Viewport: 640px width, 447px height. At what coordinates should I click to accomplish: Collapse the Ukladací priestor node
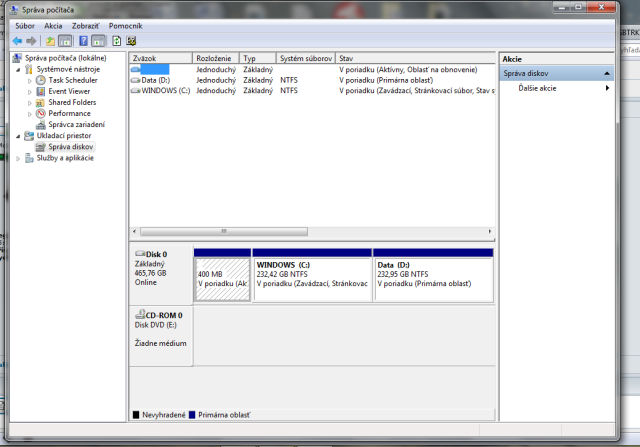(18, 136)
